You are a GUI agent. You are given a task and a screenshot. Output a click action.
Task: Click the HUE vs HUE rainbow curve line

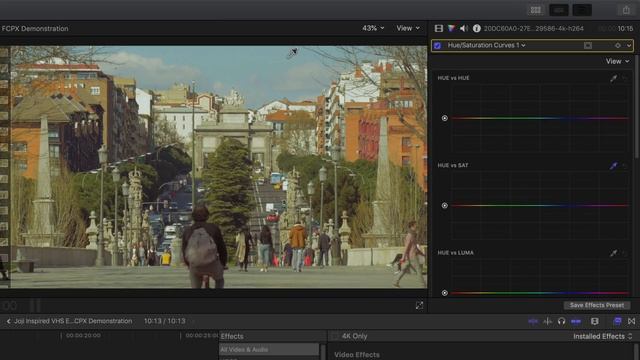coord(540,118)
